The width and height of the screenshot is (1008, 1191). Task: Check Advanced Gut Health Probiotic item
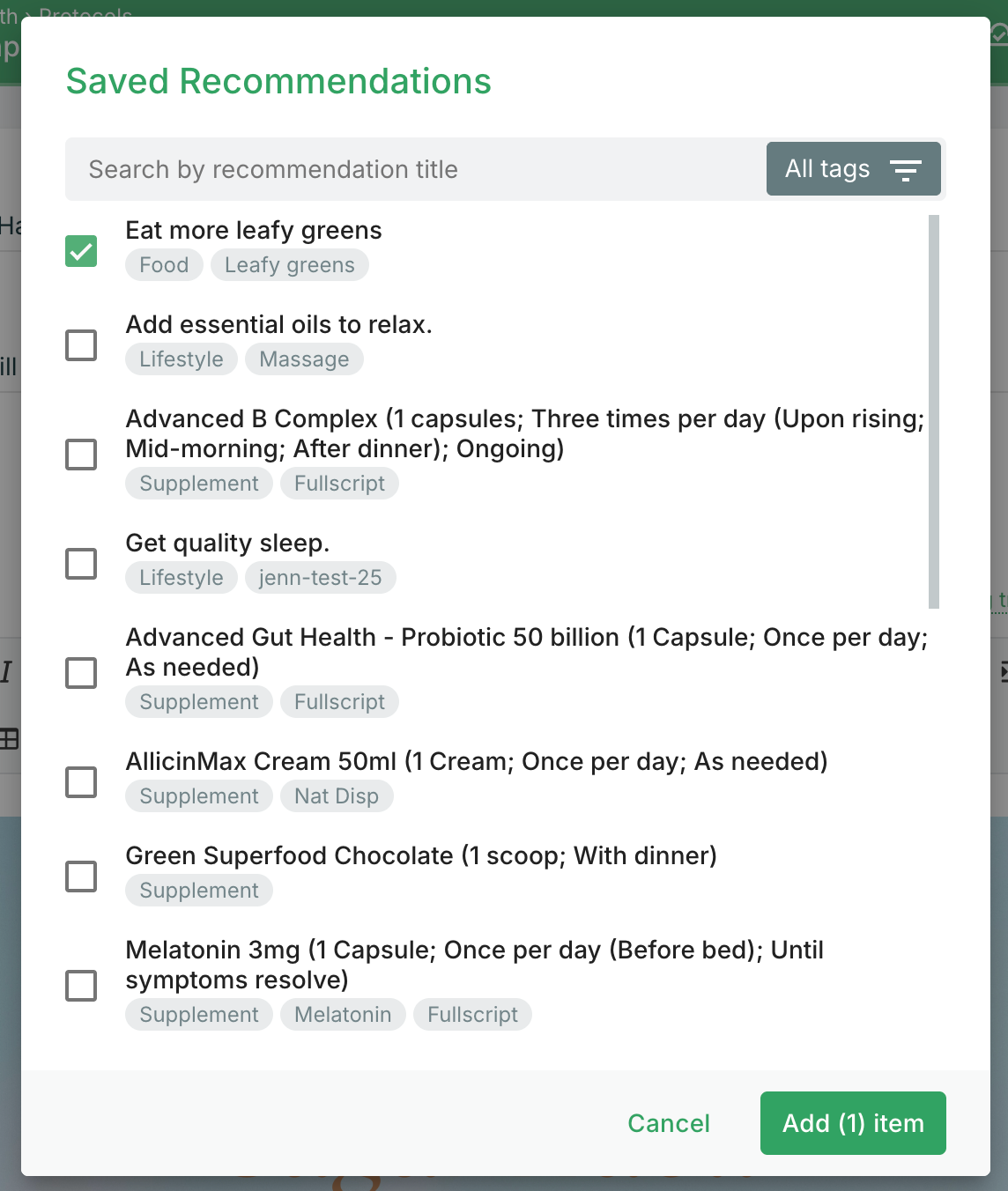coord(81,673)
